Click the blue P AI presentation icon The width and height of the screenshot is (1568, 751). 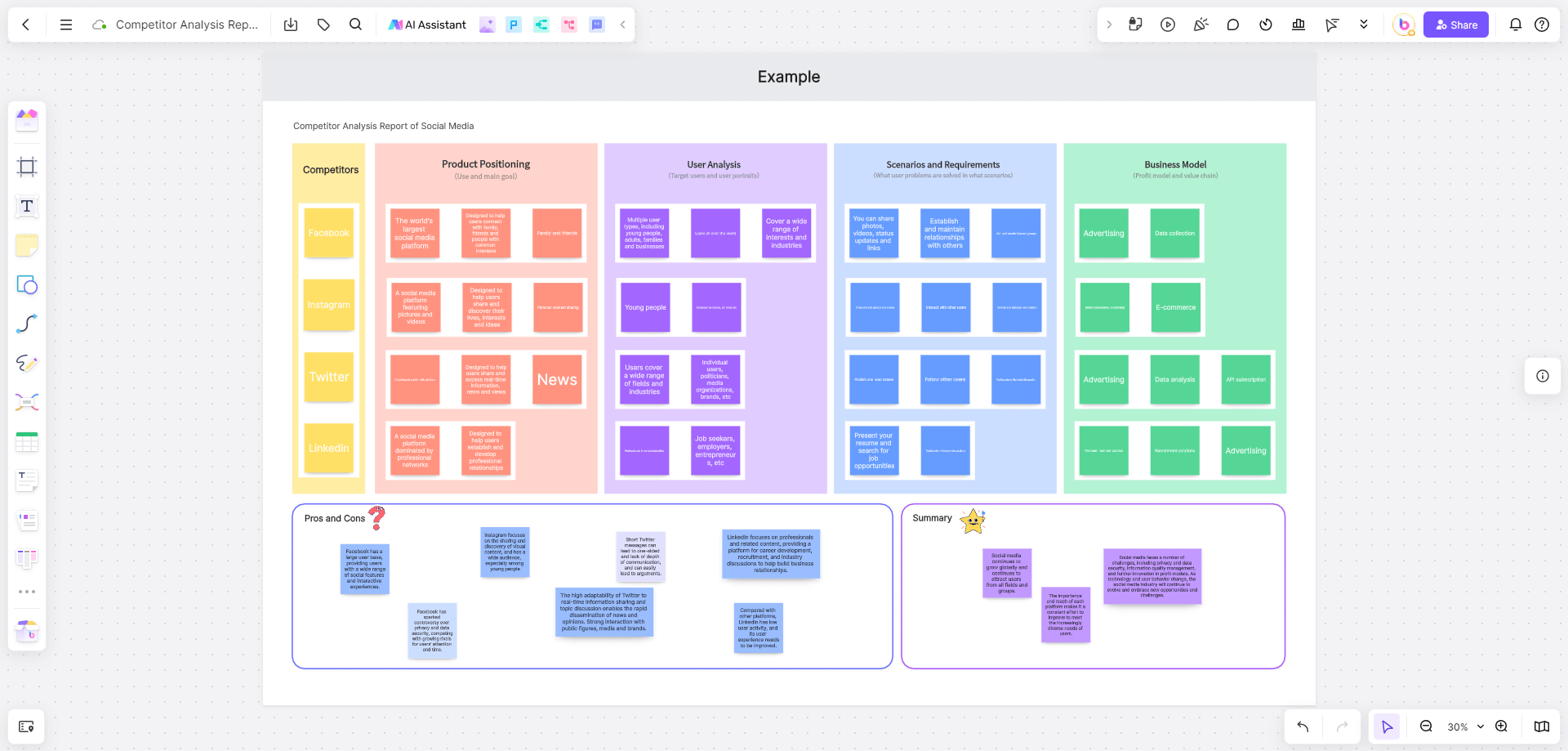[514, 25]
